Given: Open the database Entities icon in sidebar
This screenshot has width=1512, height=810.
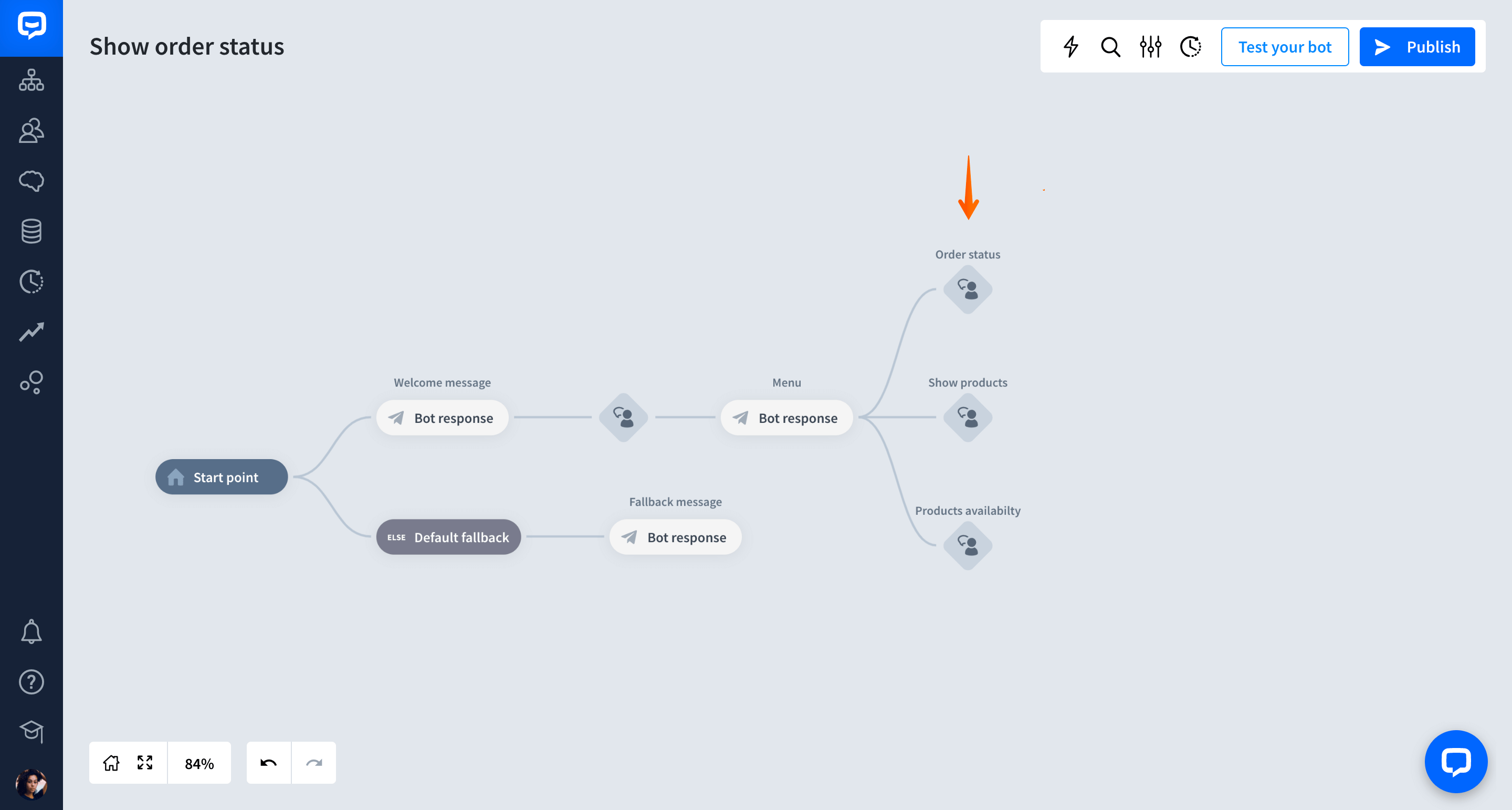Looking at the screenshot, I should (x=31, y=231).
